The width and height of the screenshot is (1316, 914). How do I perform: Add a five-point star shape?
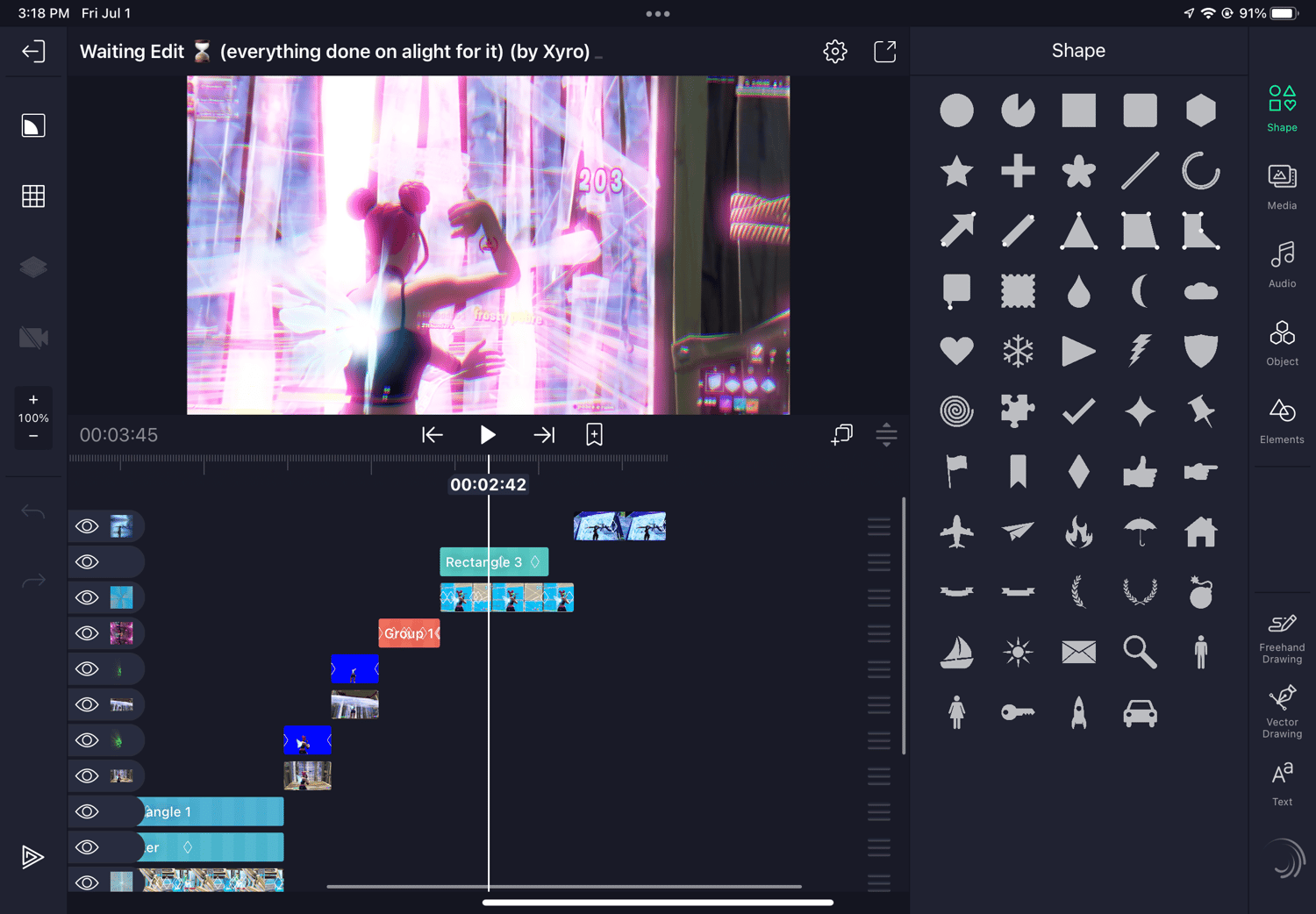click(956, 171)
